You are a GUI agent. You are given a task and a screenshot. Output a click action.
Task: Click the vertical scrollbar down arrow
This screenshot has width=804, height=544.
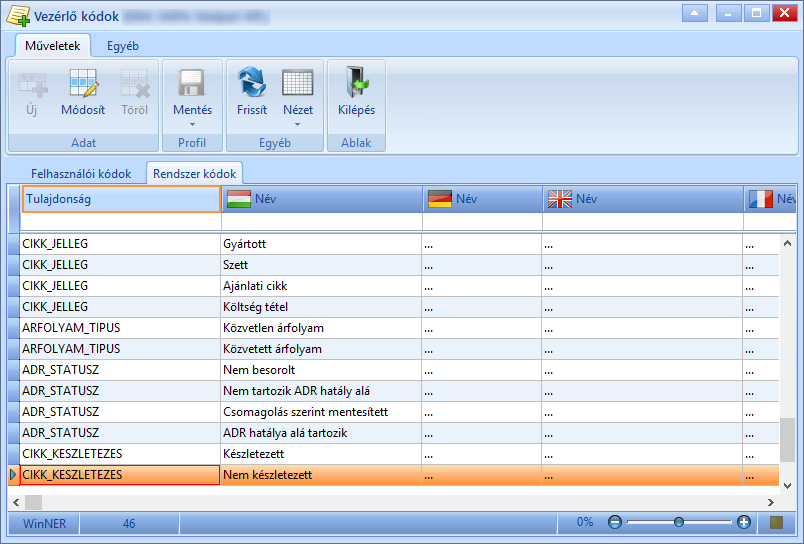click(788, 486)
